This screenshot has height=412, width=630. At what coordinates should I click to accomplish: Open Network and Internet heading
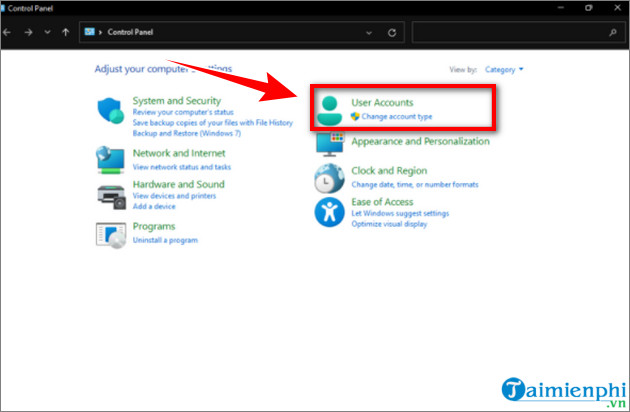click(x=179, y=153)
